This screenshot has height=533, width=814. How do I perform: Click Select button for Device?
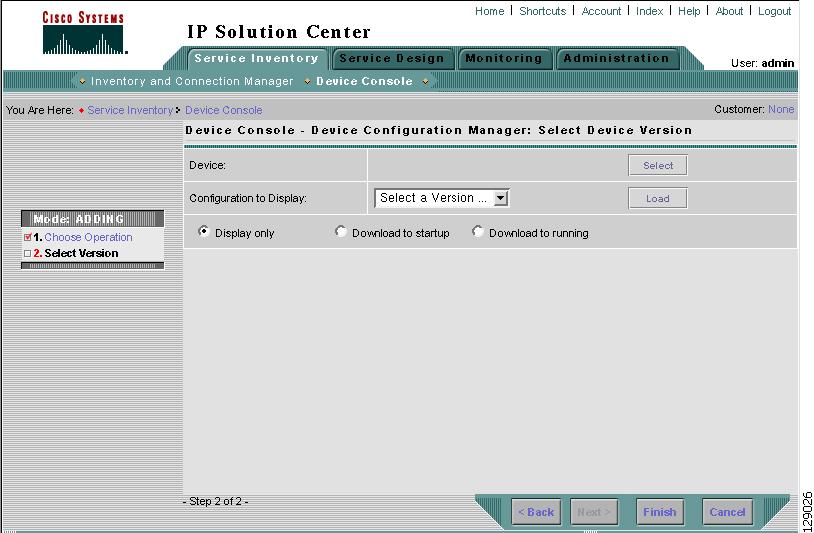click(658, 166)
